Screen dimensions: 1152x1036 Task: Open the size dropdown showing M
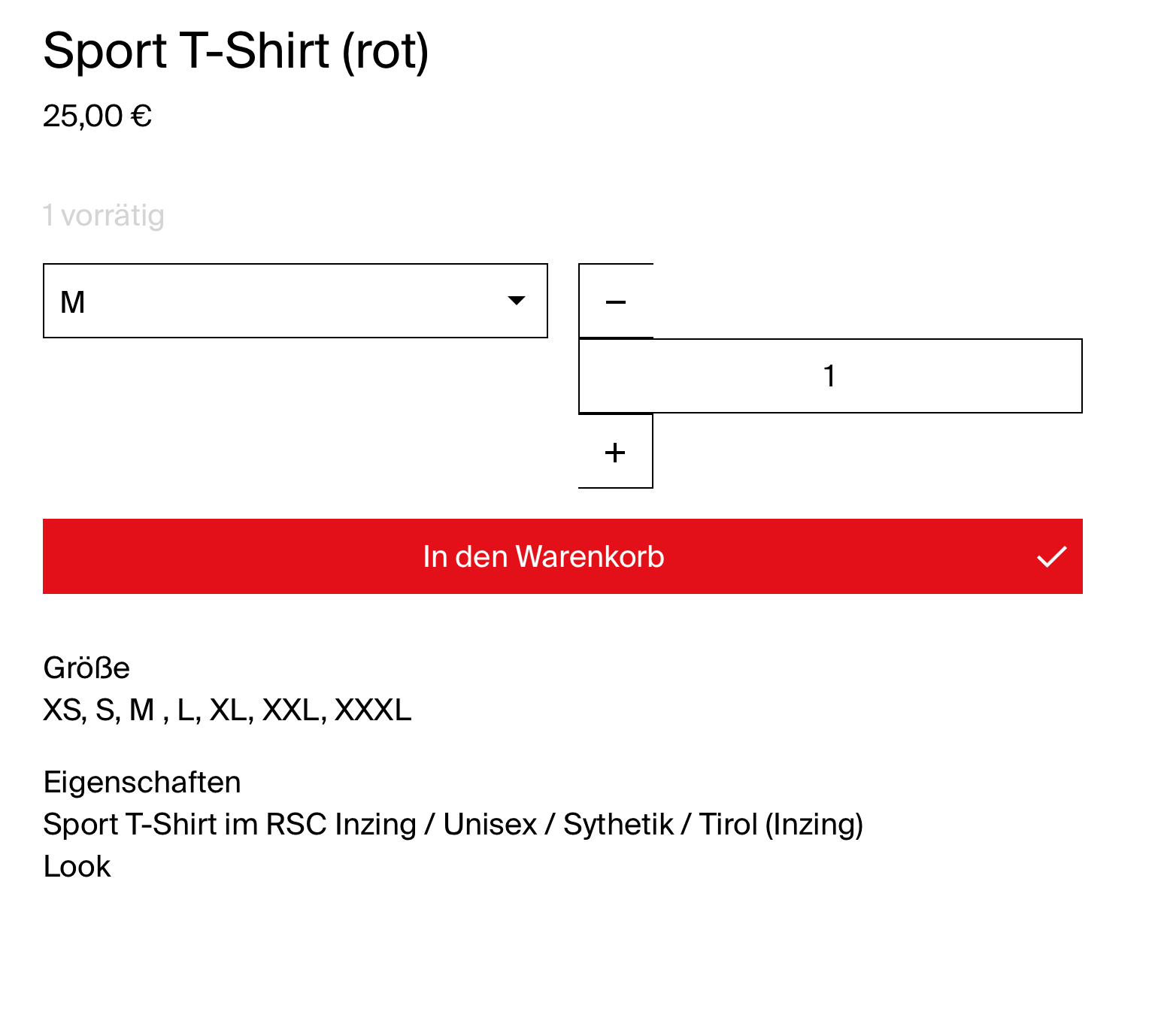coord(295,301)
